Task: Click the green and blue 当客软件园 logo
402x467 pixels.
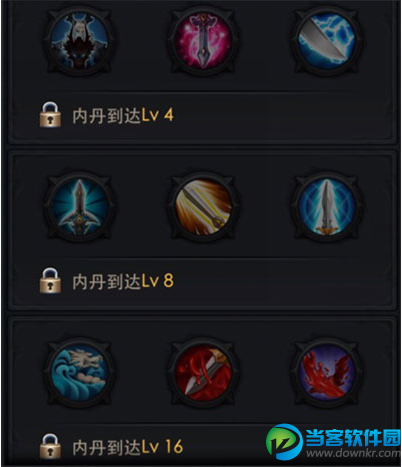Action: pyautogui.click(x=284, y=441)
